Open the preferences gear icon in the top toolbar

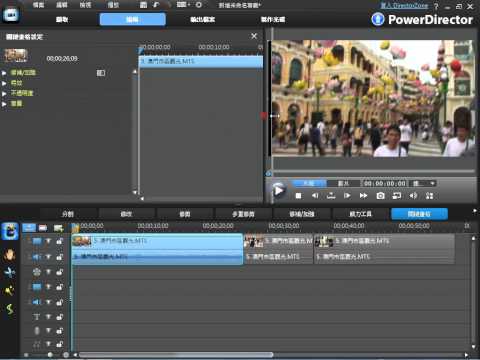199,5
